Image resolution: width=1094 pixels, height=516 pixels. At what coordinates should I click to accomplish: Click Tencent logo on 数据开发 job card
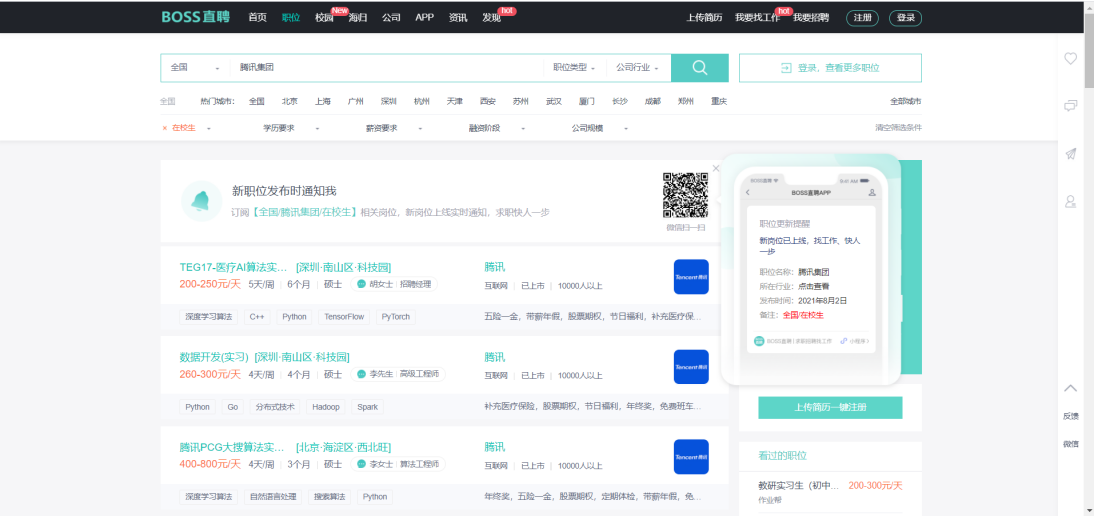pos(691,367)
